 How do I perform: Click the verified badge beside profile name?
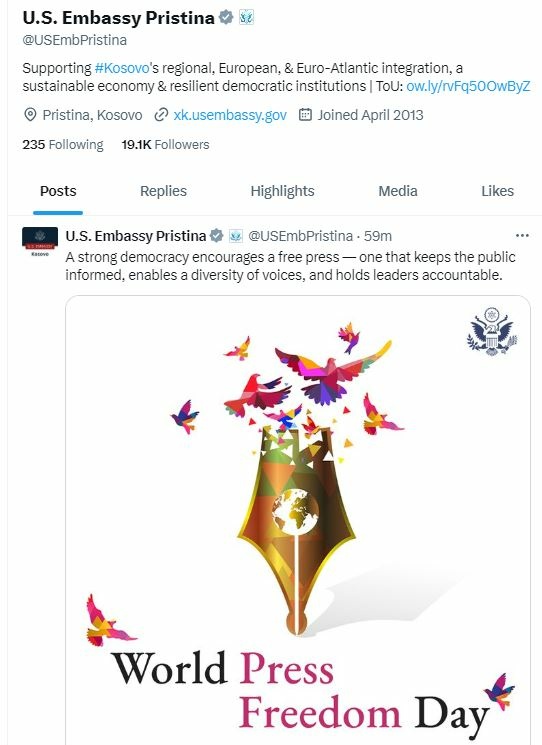226,18
